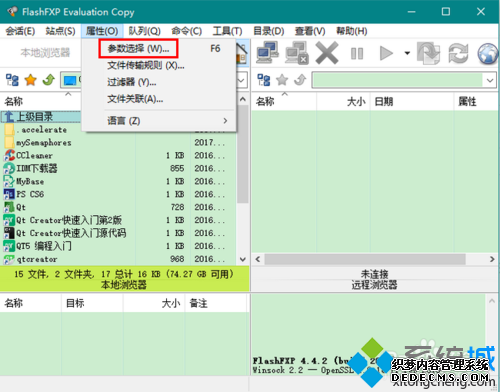
Task: Click the Transfer files icon
Action: (x=429, y=53)
